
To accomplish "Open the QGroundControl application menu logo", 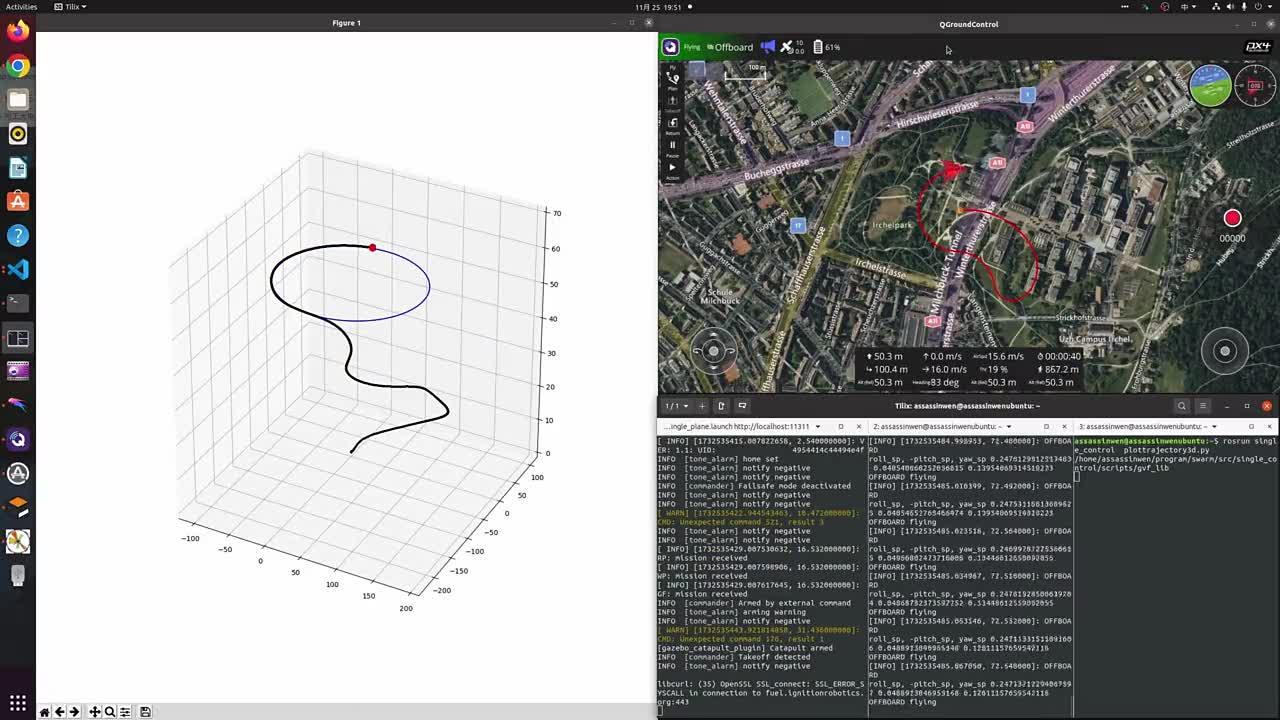I will coord(670,47).
